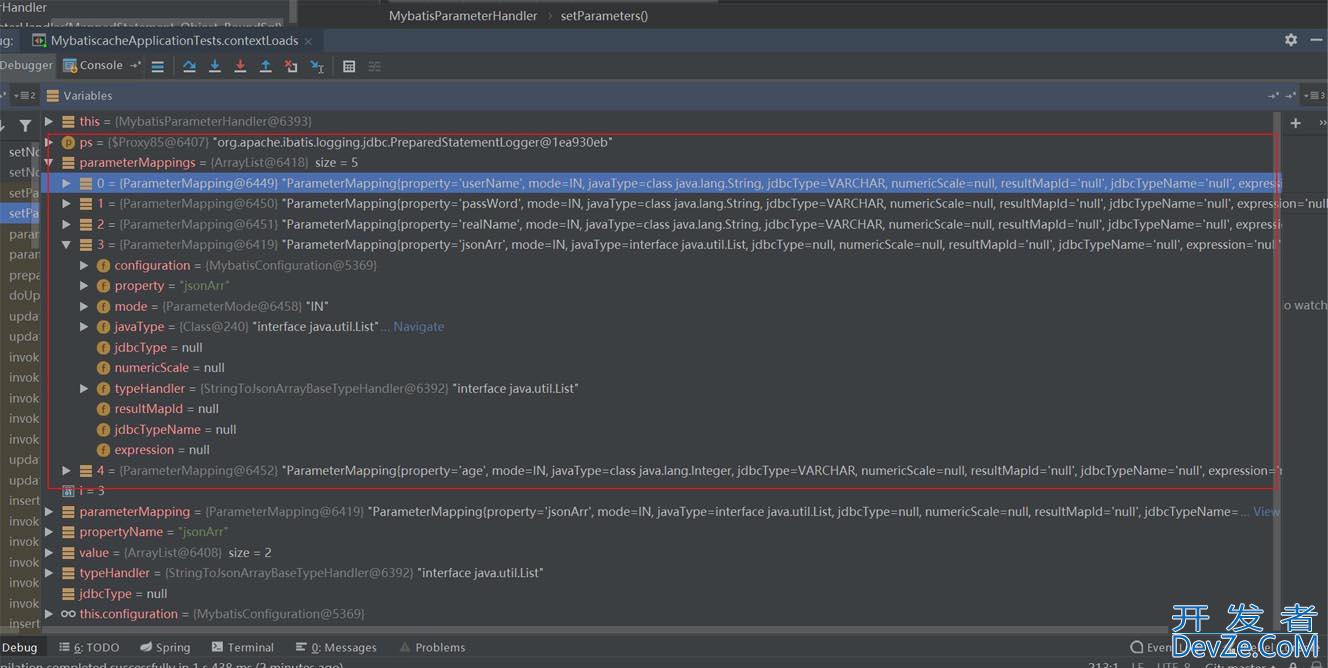Close the MybatiscacheApplicationTests.contextLoads tab
Image resolution: width=1328 pixels, height=668 pixels.
click(308, 41)
